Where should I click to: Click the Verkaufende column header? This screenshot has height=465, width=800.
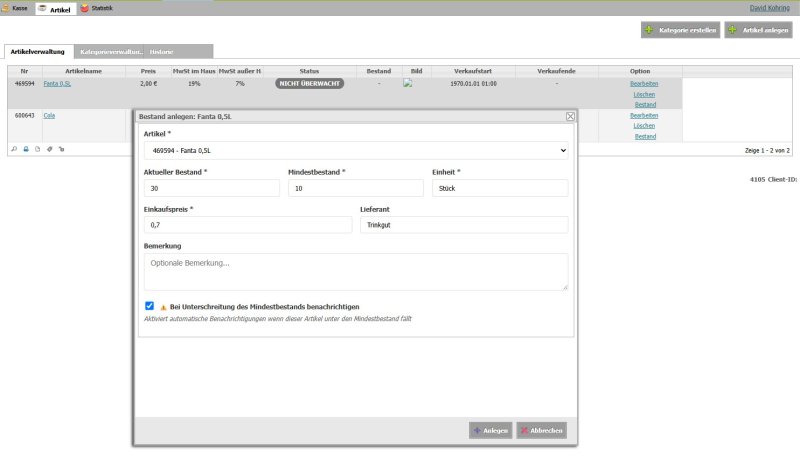[x=556, y=71]
